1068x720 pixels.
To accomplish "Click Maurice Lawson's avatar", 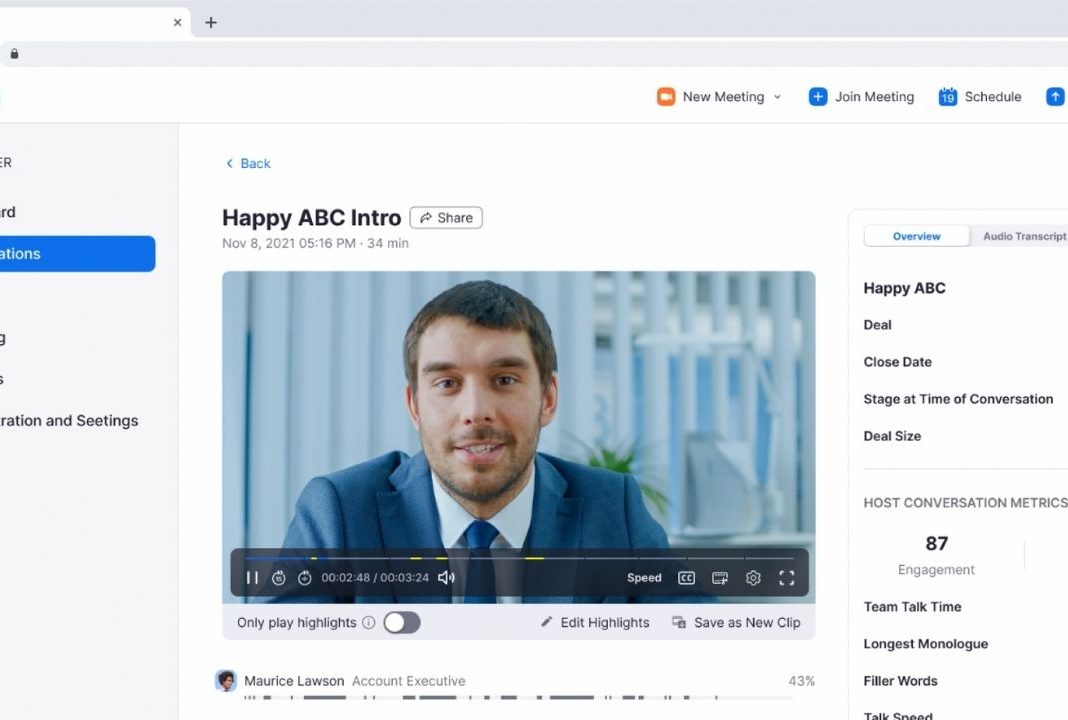I will (226, 680).
